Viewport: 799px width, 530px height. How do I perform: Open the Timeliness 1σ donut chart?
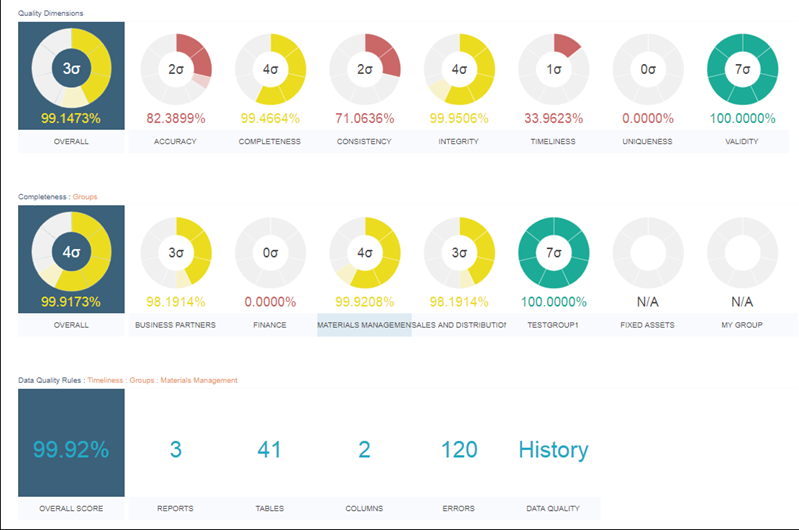(554, 69)
